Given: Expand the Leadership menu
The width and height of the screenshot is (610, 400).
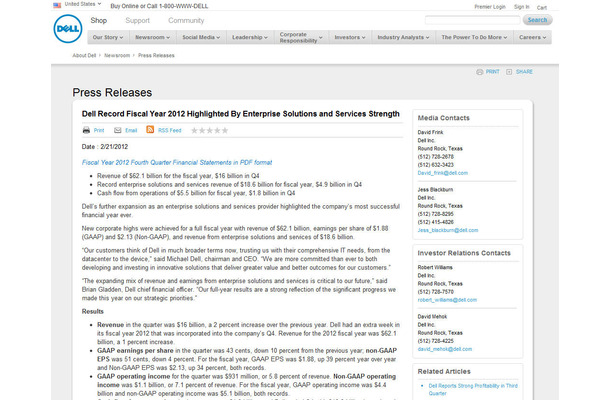Looking at the screenshot, I should [250, 37].
